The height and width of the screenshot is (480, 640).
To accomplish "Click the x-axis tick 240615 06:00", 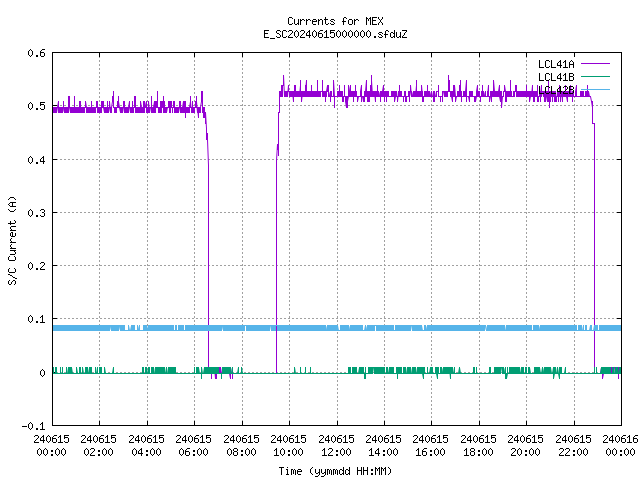I will [193, 445].
